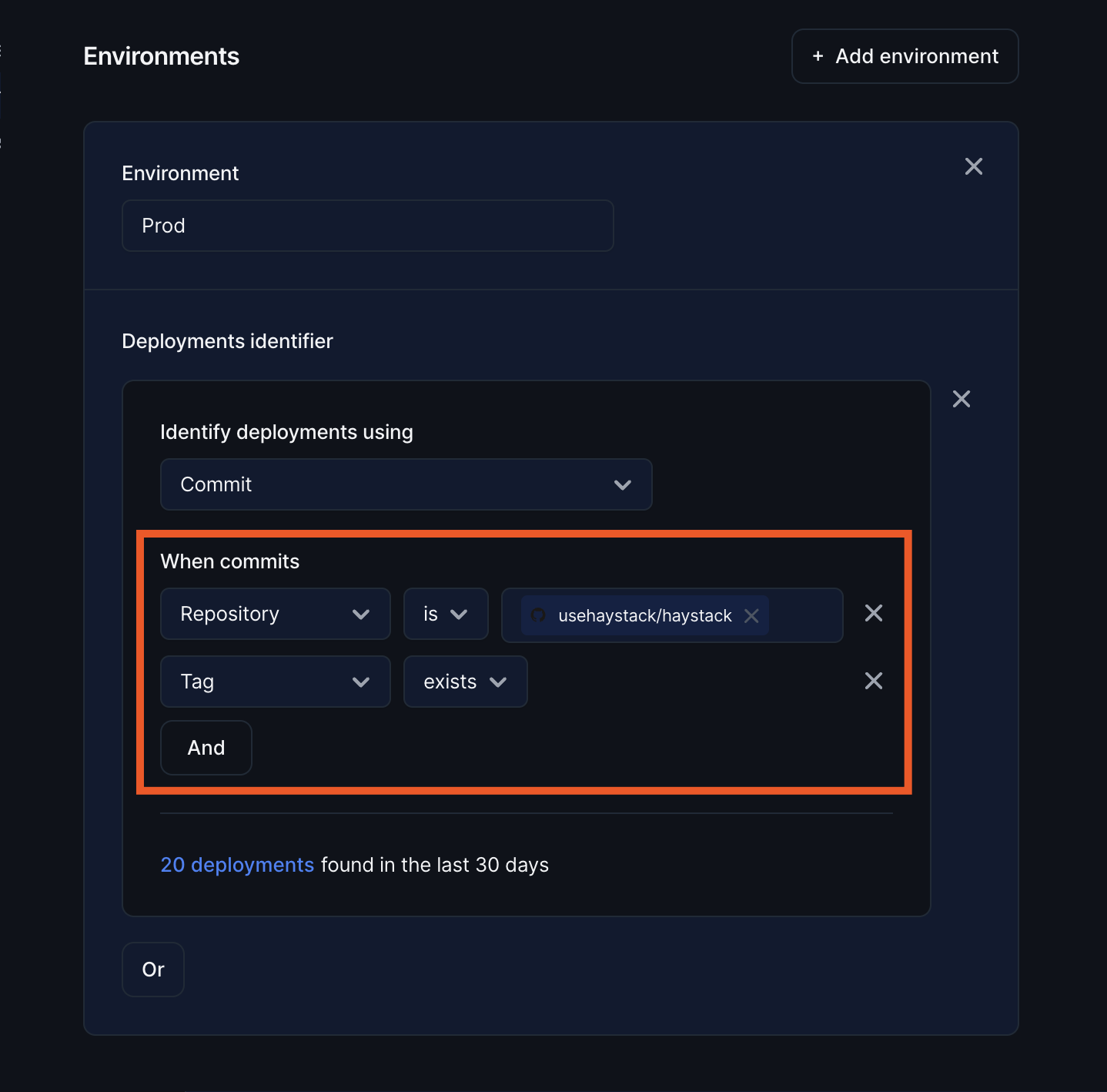Select the usehaystack/haystack chip label

point(644,615)
